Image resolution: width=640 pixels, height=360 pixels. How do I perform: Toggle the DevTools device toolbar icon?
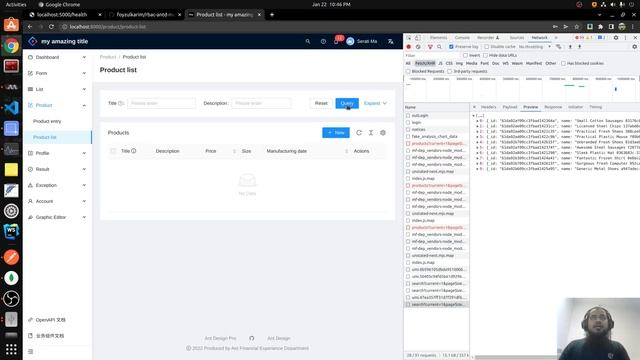tap(418, 38)
